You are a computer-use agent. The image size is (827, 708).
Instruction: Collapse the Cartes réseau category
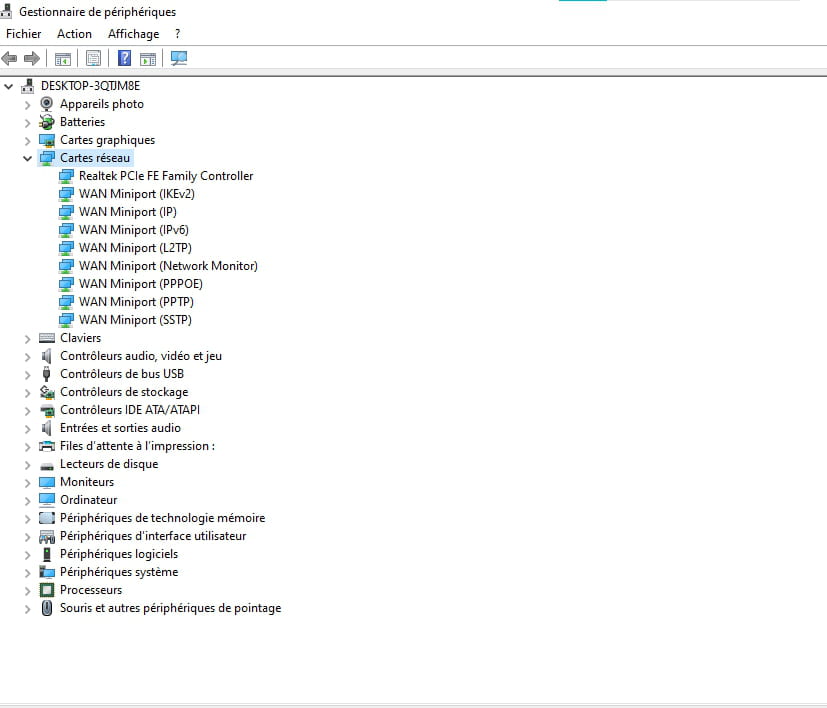[x=27, y=158]
